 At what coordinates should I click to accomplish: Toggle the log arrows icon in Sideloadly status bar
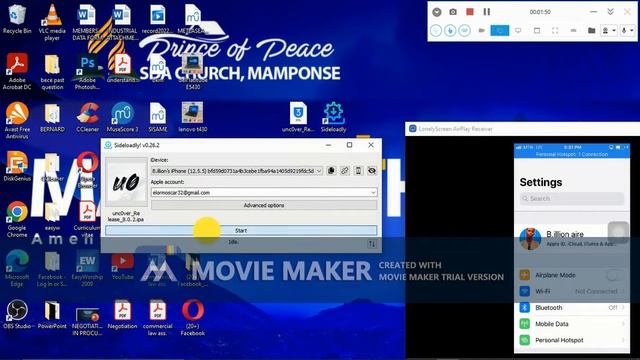[371, 244]
